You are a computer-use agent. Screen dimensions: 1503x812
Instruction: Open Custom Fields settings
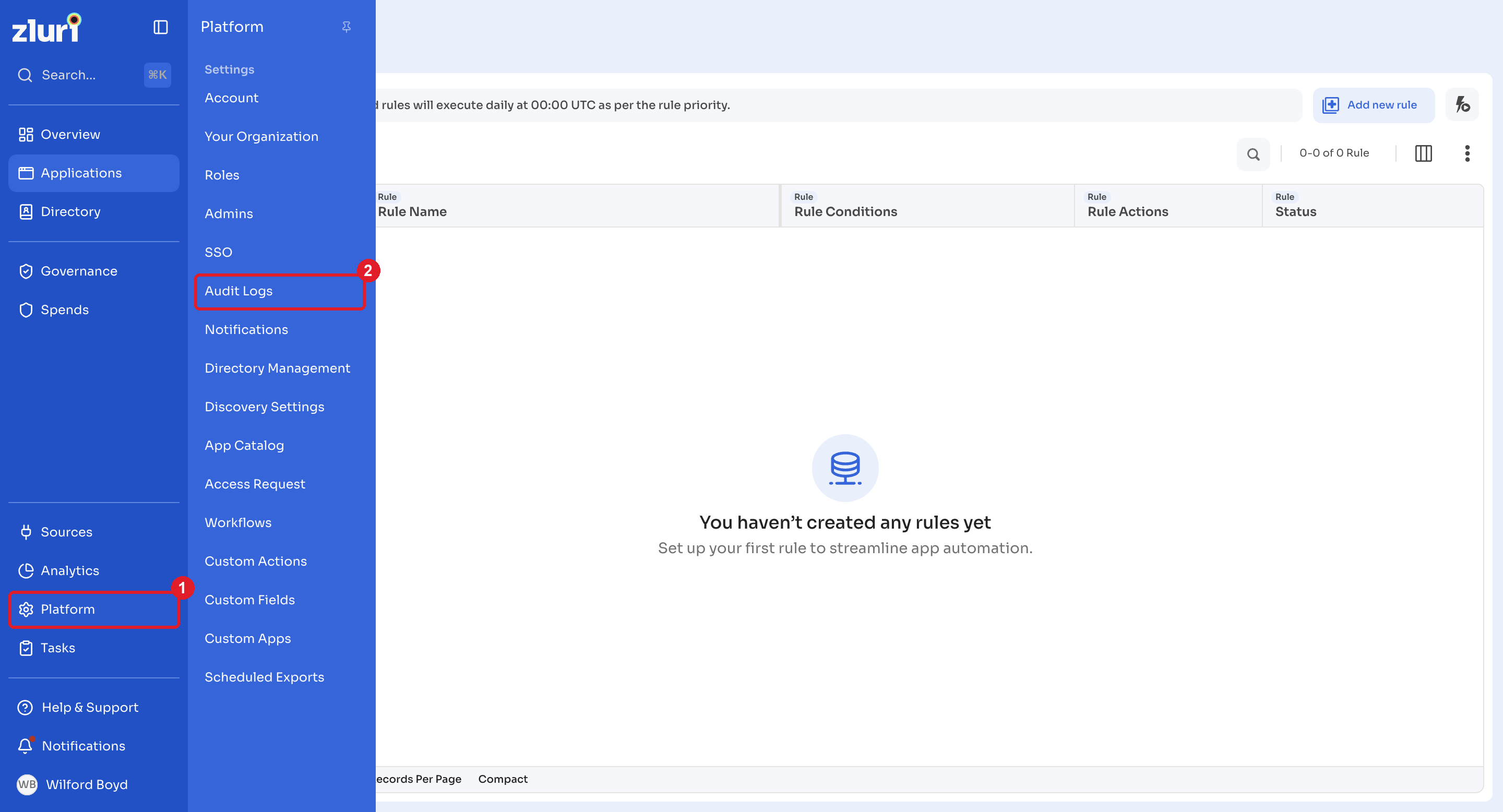250,600
